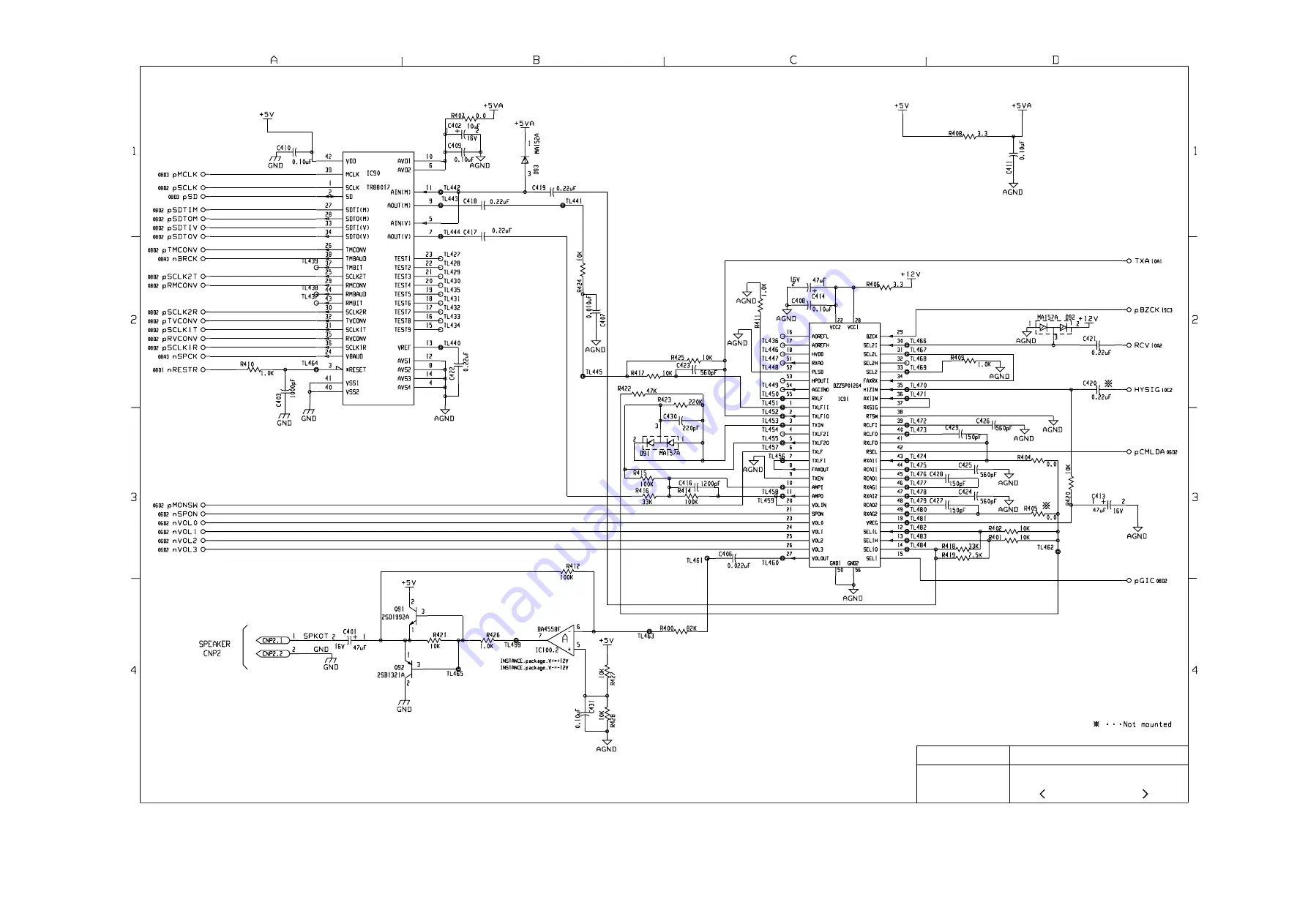Click column header letter D

(x=1055, y=60)
